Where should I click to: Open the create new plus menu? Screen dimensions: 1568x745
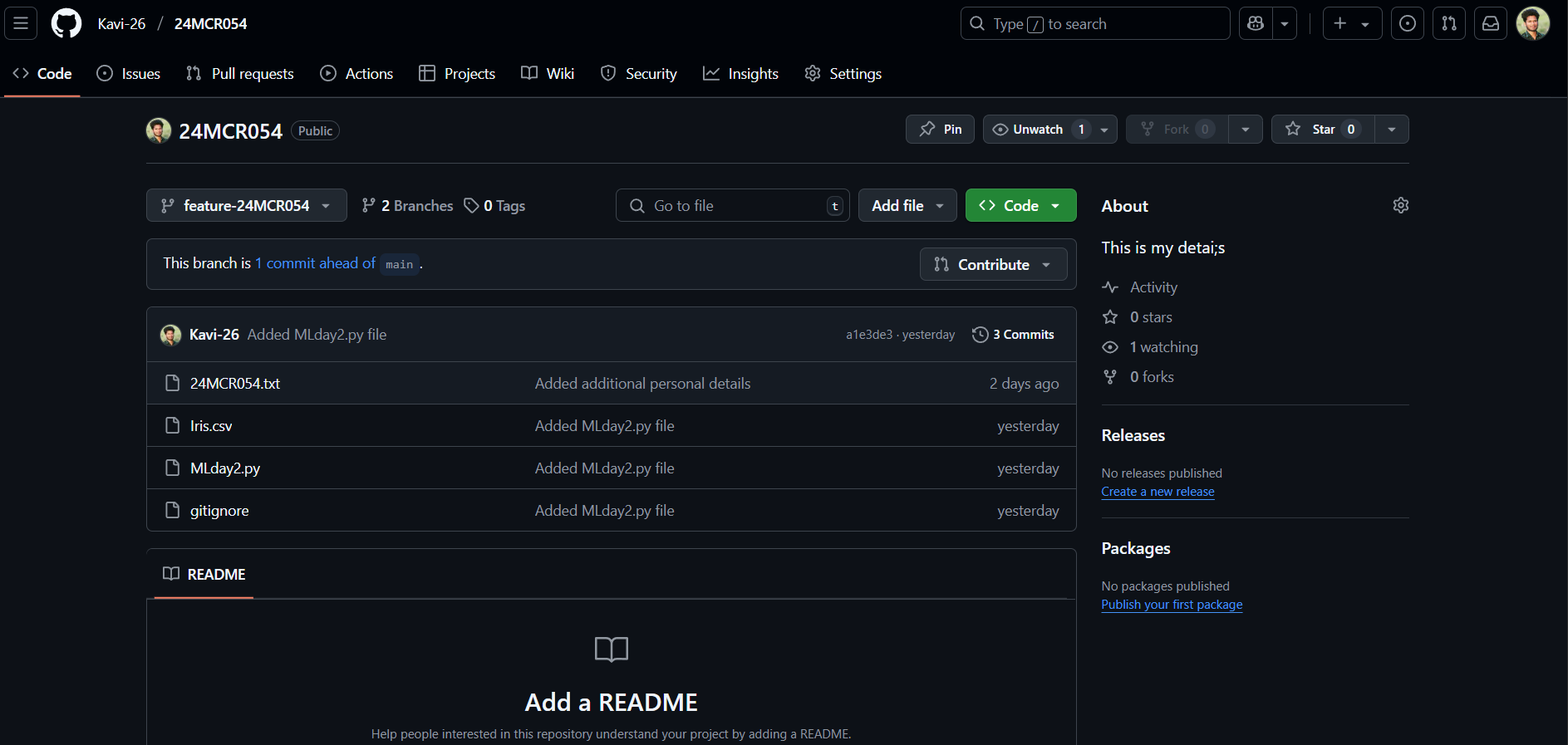pos(1352,23)
